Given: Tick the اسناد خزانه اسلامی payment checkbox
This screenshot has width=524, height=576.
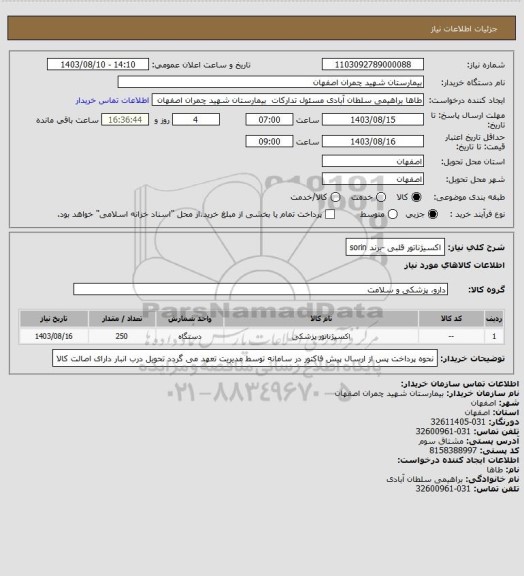Looking at the screenshot, I should tap(330, 214).
